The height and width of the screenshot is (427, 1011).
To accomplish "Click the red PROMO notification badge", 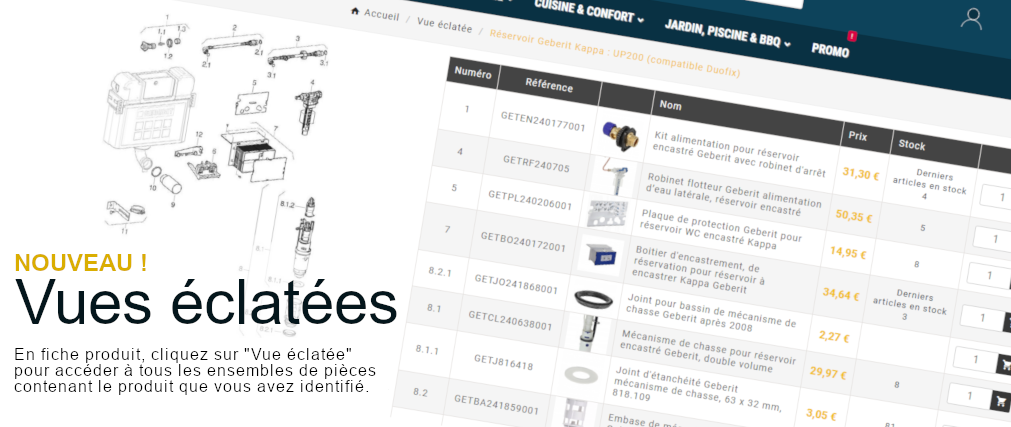I will [x=852, y=36].
